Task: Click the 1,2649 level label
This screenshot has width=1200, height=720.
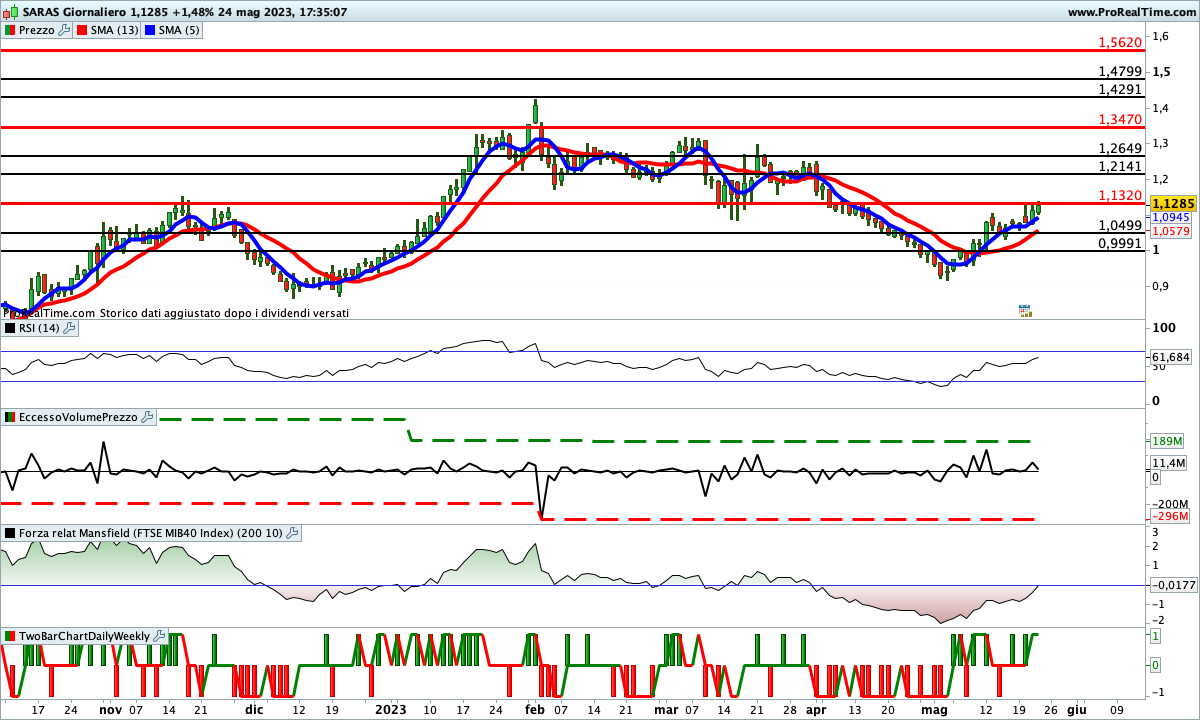Action: 1120,148
